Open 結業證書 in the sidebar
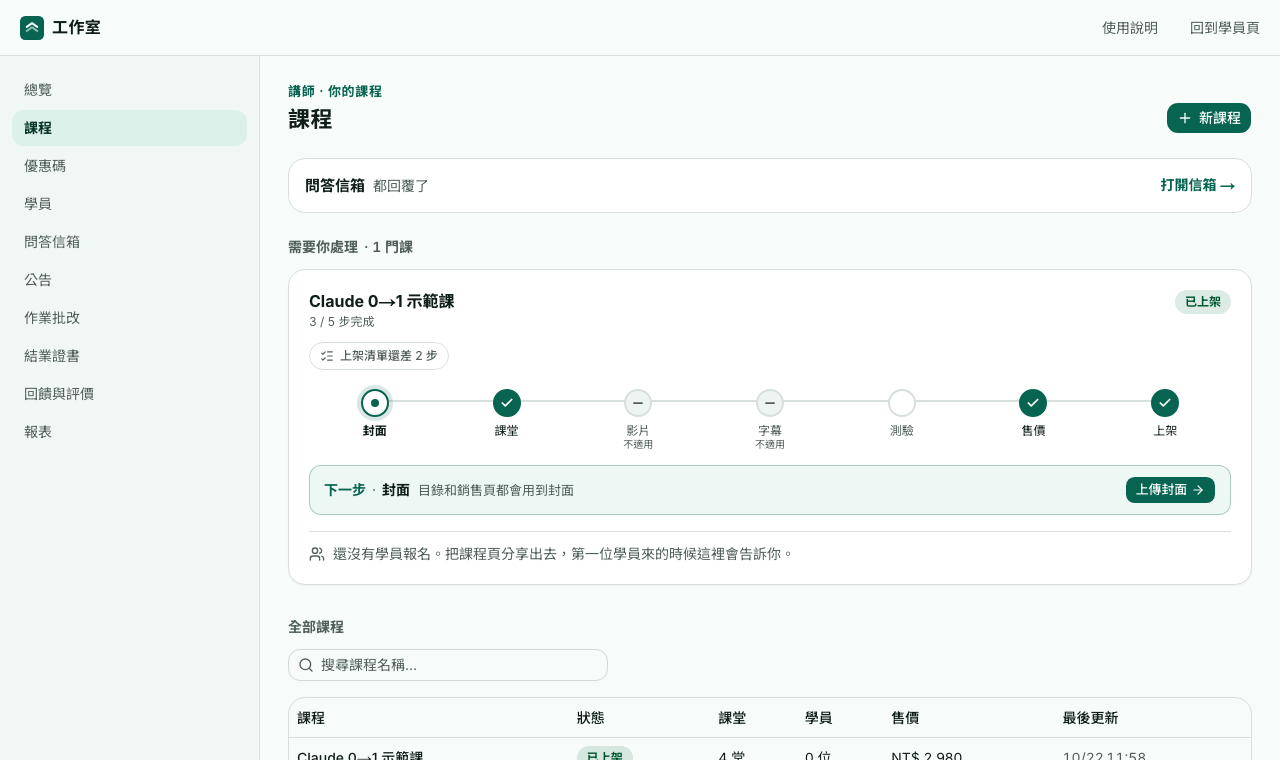 129,356
